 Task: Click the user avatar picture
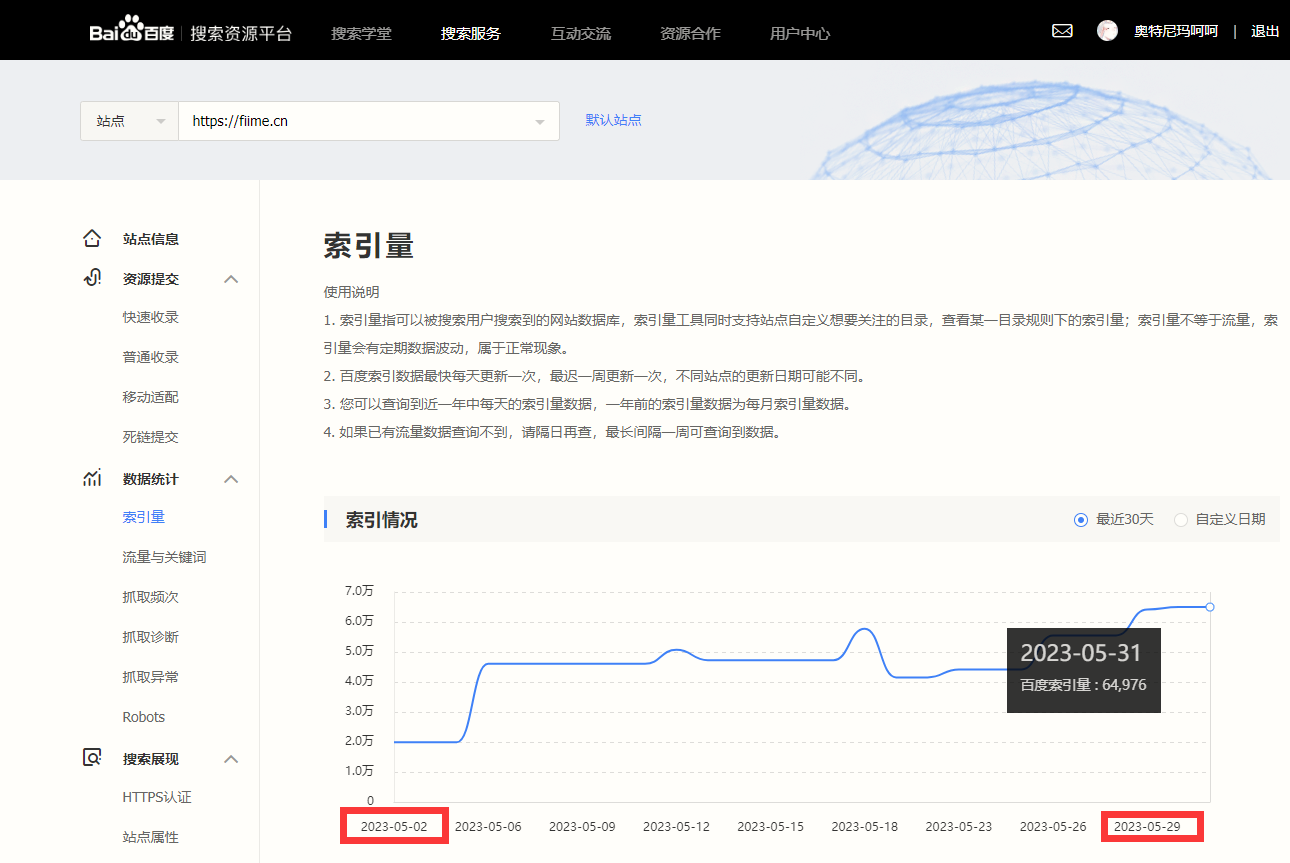[x=1107, y=31]
